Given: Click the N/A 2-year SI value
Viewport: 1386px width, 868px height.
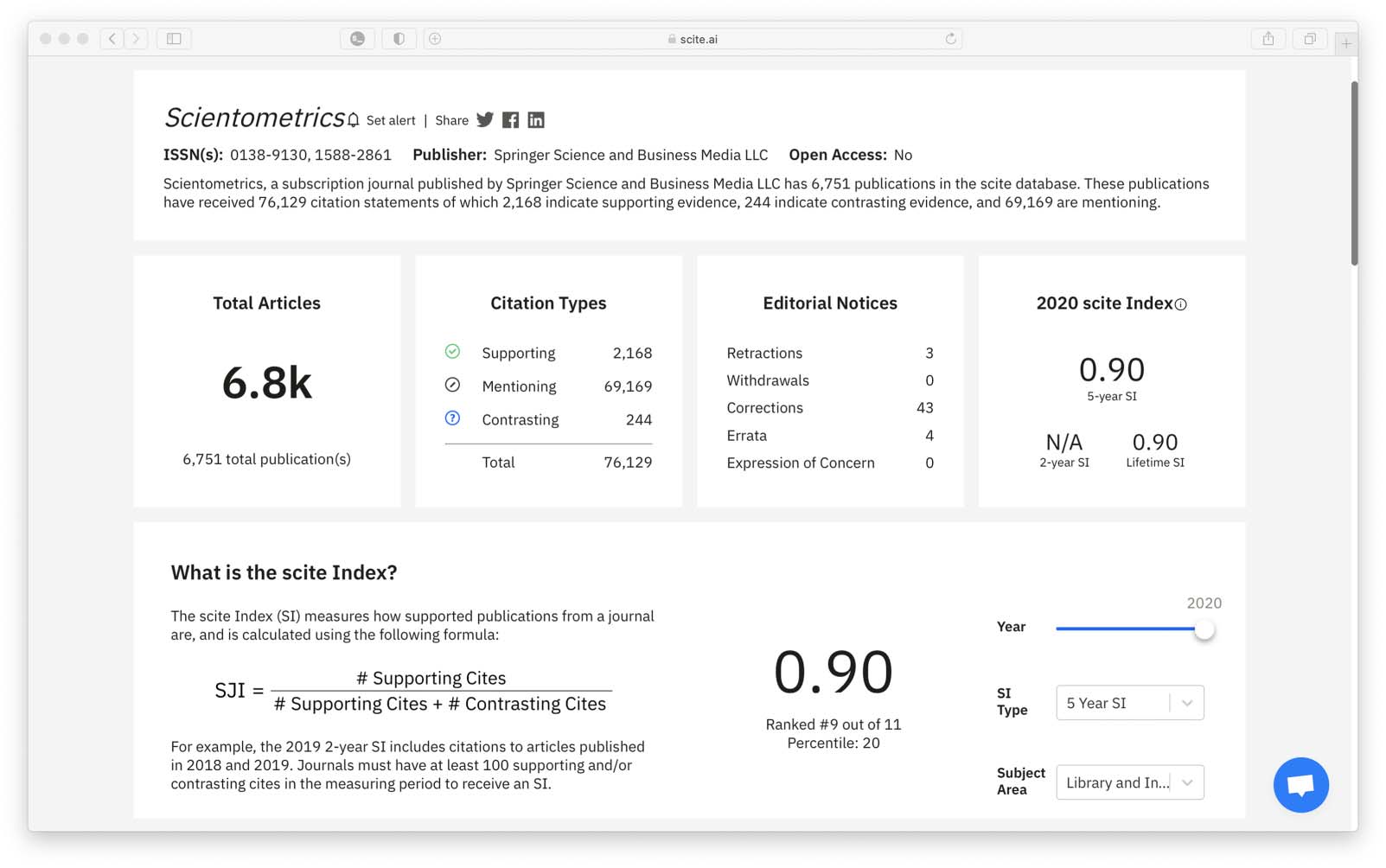Looking at the screenshot, I should pos(1064,443).
